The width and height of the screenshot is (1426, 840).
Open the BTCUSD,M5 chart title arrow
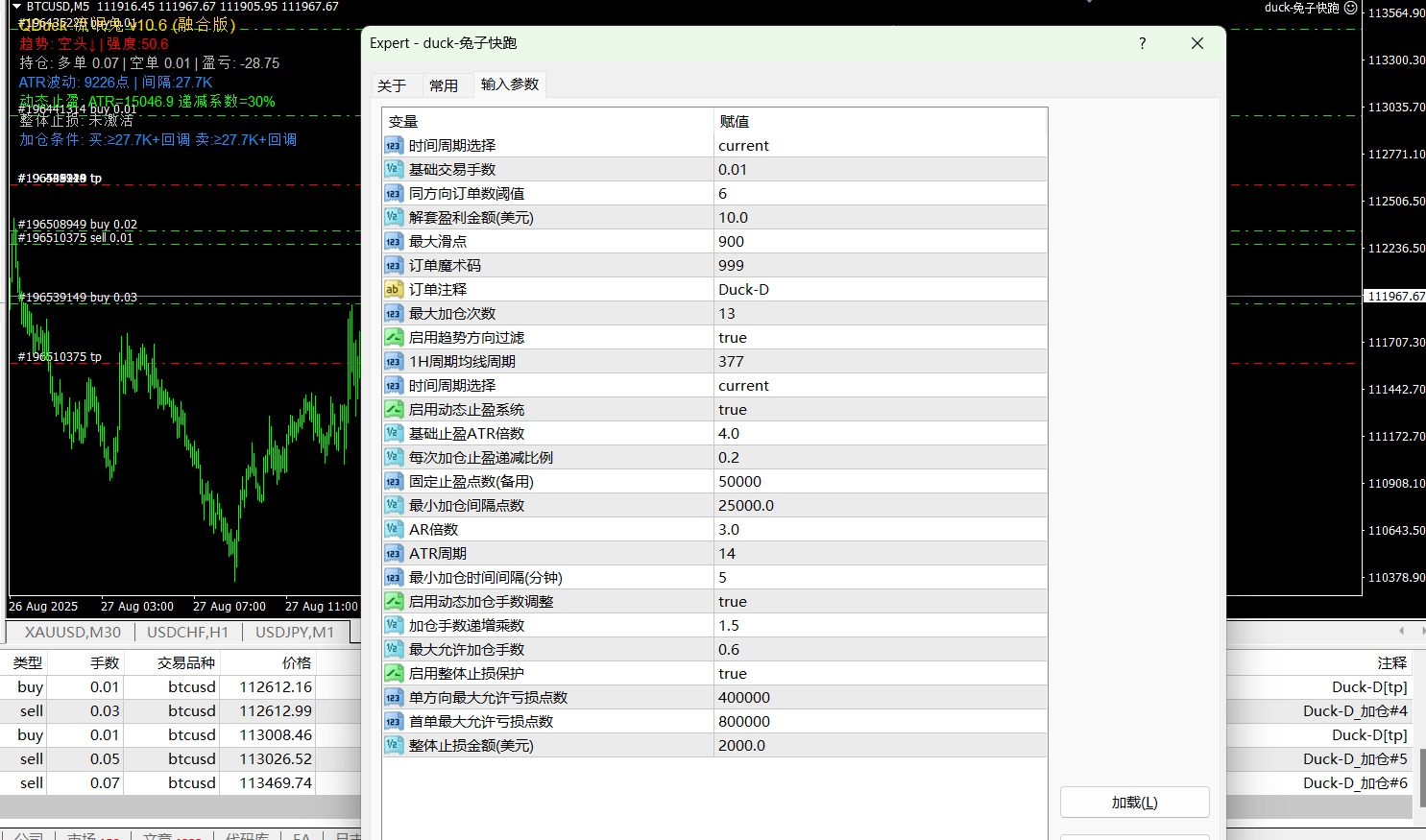[16, 7]
